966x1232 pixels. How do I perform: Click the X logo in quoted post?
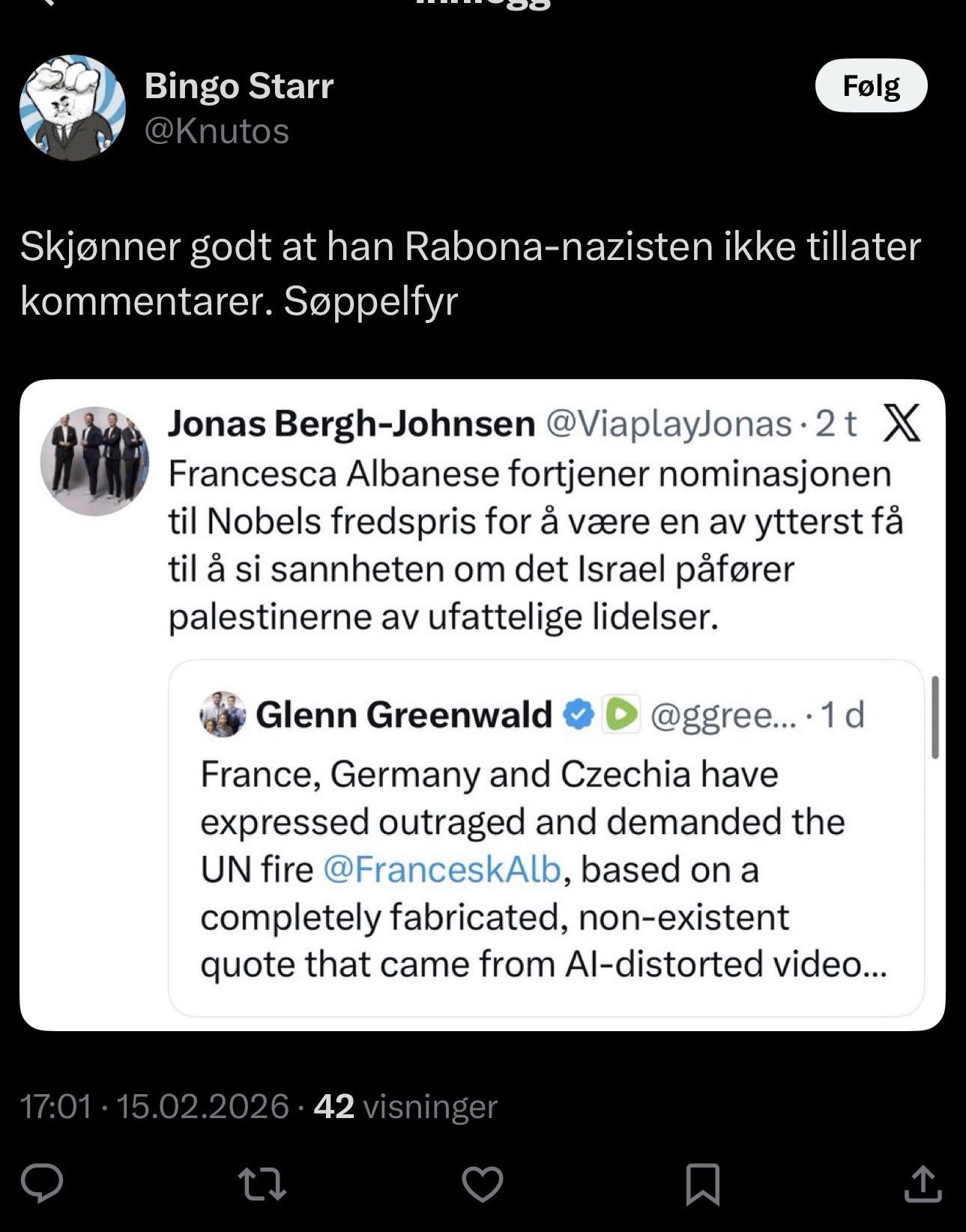[x=902, y=423]
